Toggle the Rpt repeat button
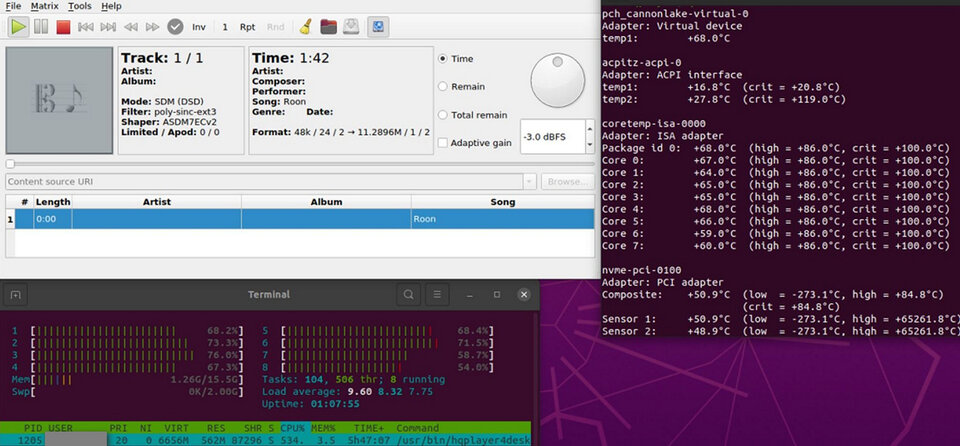The image size is (960, 446). pos(247,27)
